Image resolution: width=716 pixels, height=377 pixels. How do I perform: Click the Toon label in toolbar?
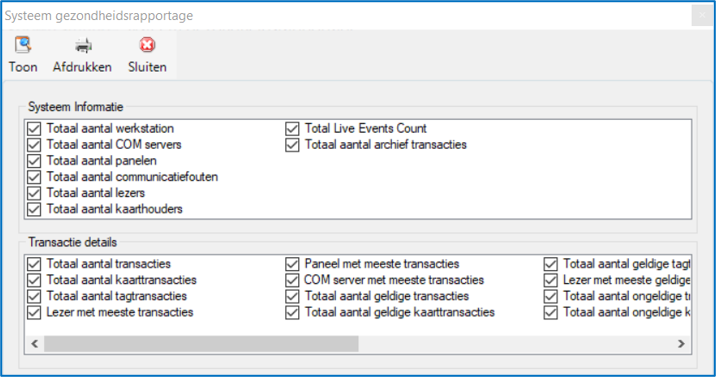(23, 67)
